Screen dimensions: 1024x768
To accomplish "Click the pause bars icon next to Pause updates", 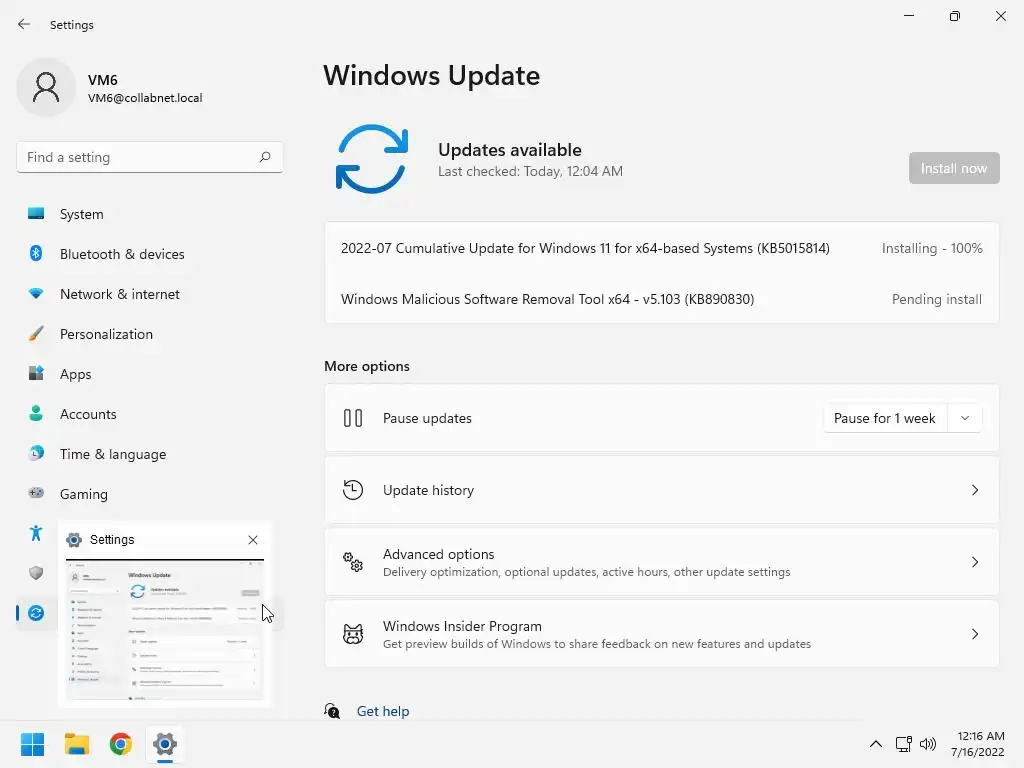I will pyautogui.click(x=353, y=418).
